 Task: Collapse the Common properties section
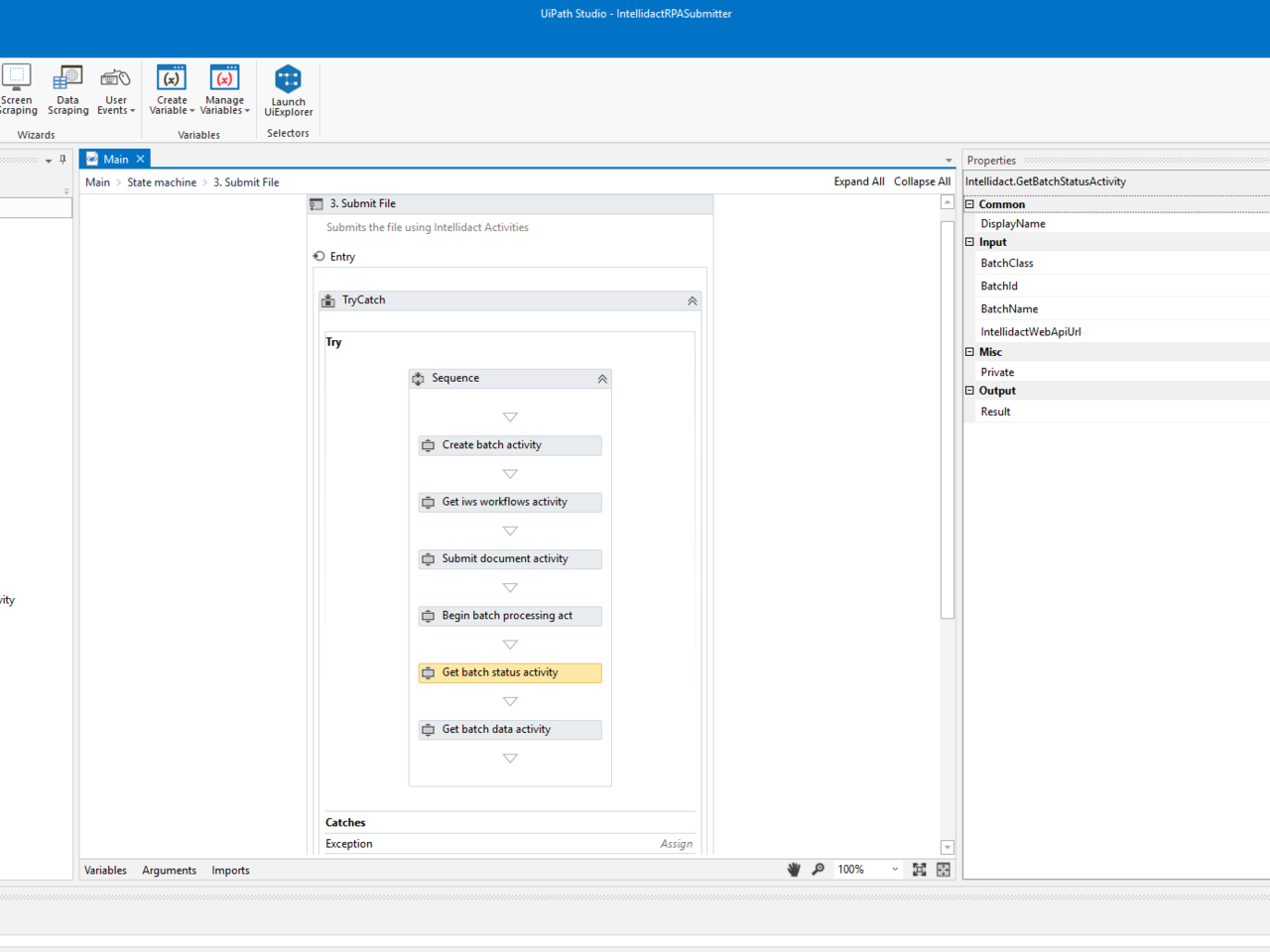click(x=970, y=204)
